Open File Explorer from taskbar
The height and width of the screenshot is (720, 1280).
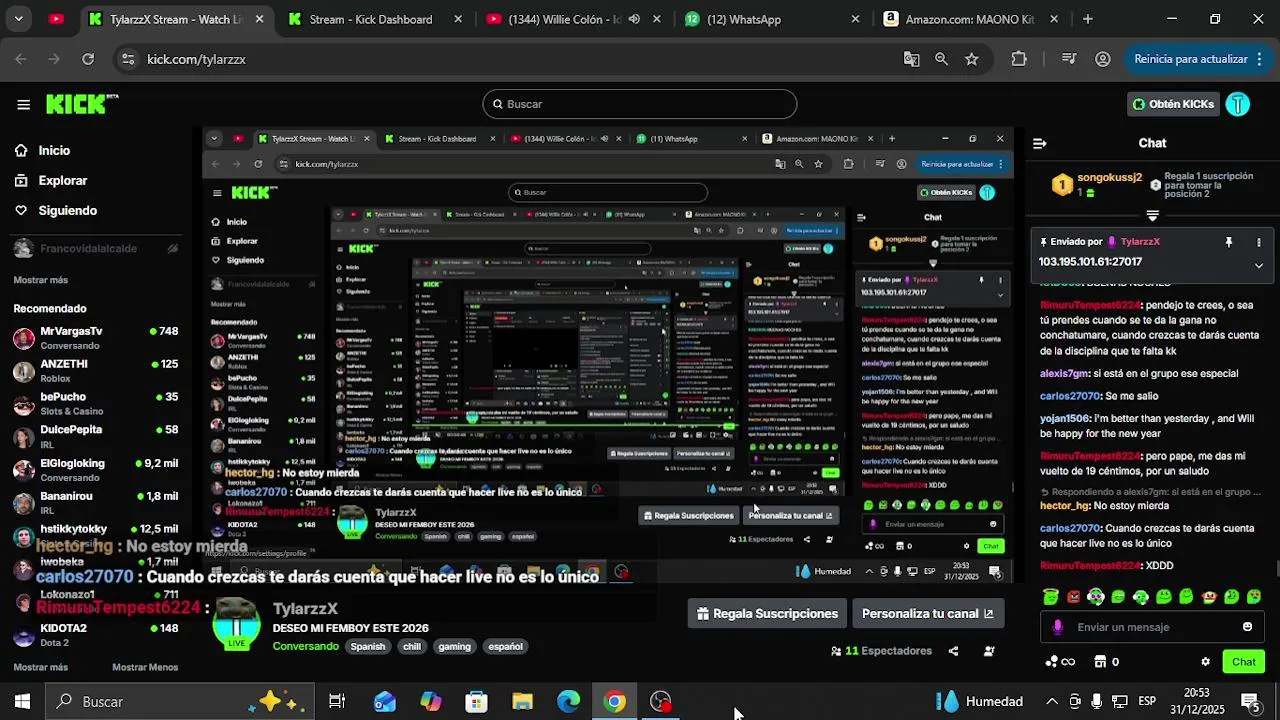tap(522, 702)
